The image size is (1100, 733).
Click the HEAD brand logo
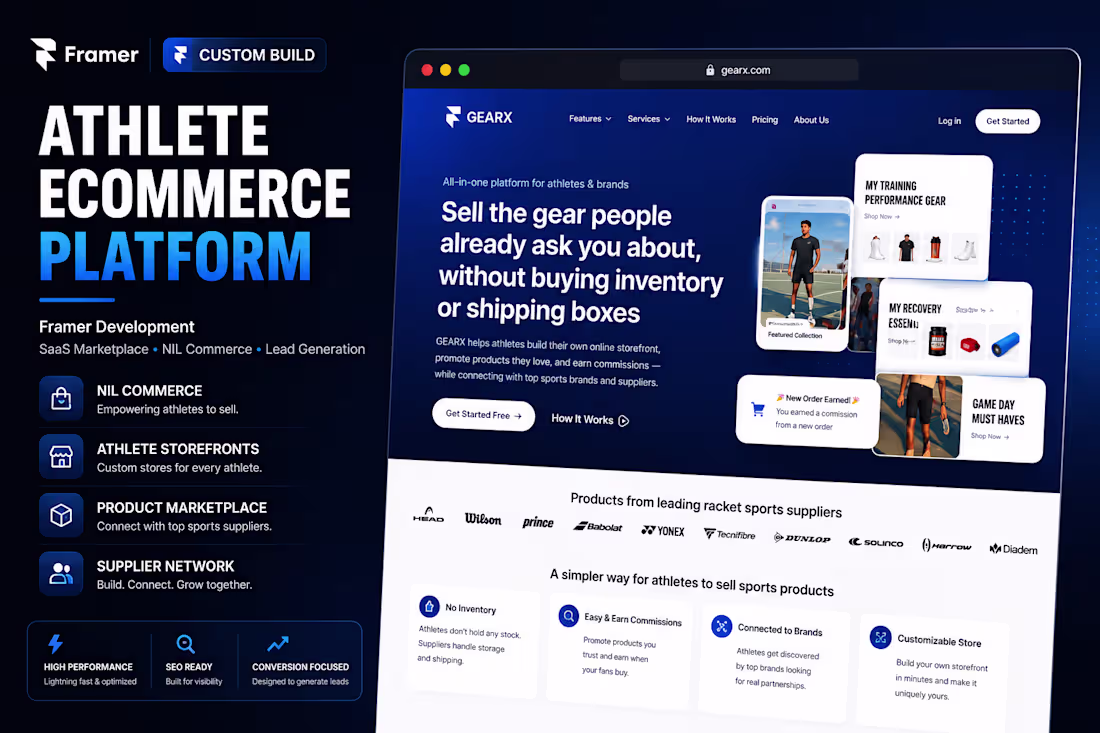428,515
